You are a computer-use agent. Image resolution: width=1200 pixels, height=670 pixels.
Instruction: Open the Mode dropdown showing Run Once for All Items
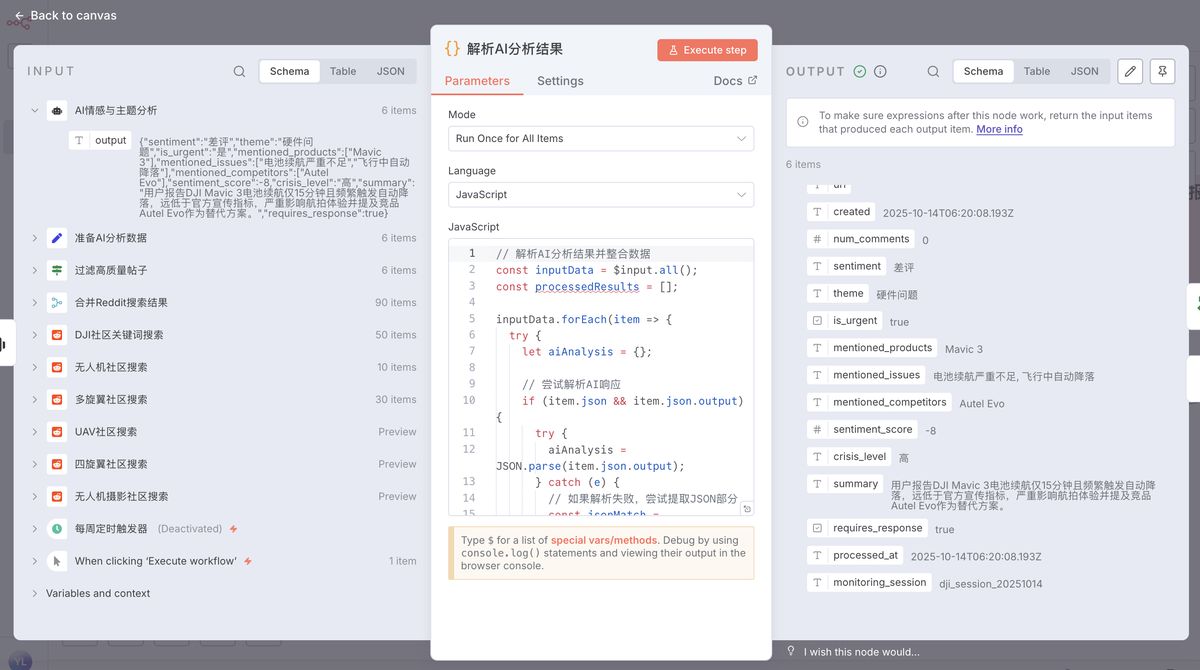coord(600,138)
